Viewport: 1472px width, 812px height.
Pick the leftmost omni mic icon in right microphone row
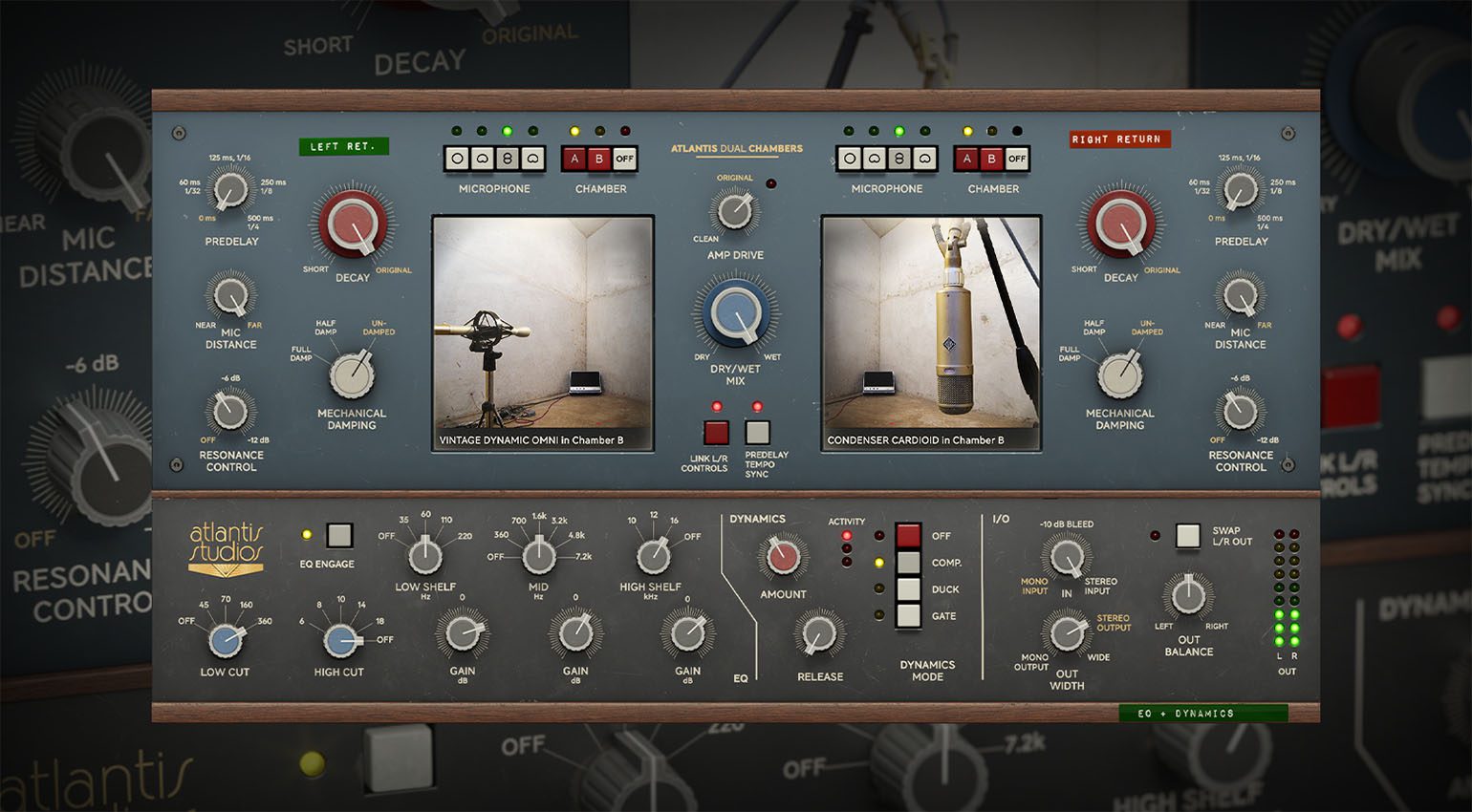click(849, 158)
